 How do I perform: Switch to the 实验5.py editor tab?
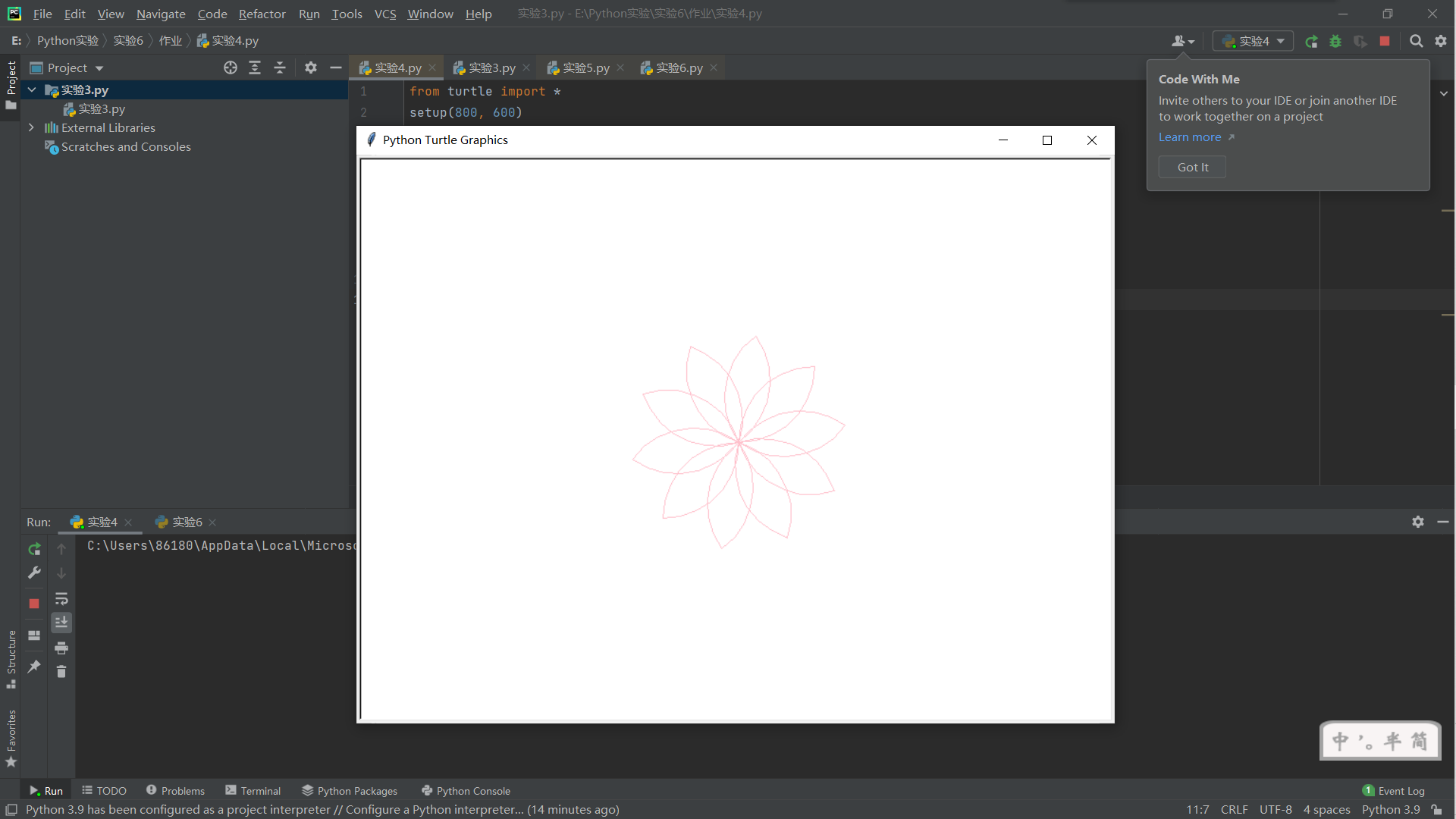click(585, 67)
